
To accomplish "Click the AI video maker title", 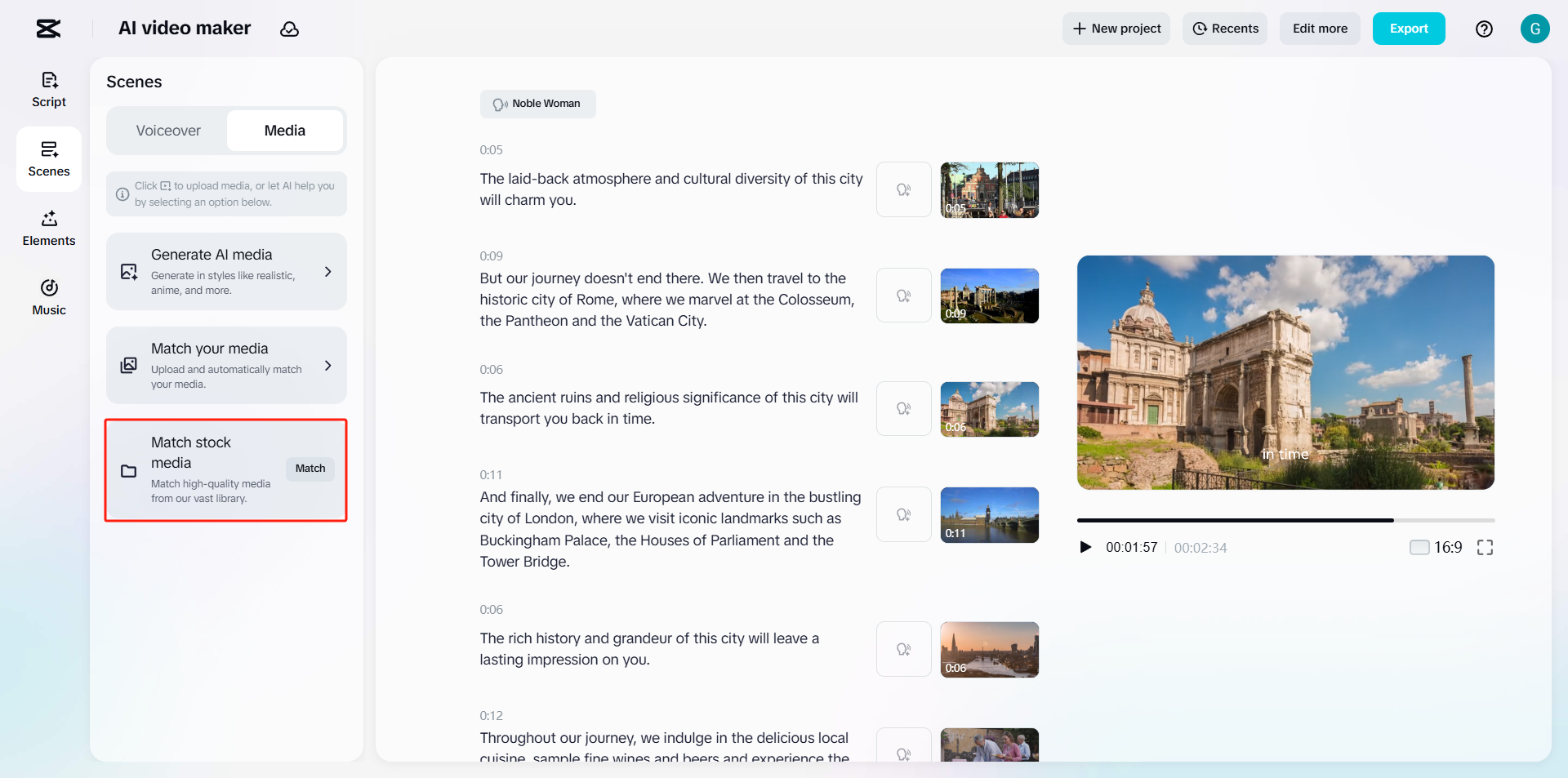I will pyautogui.click(x=185, y=29).
